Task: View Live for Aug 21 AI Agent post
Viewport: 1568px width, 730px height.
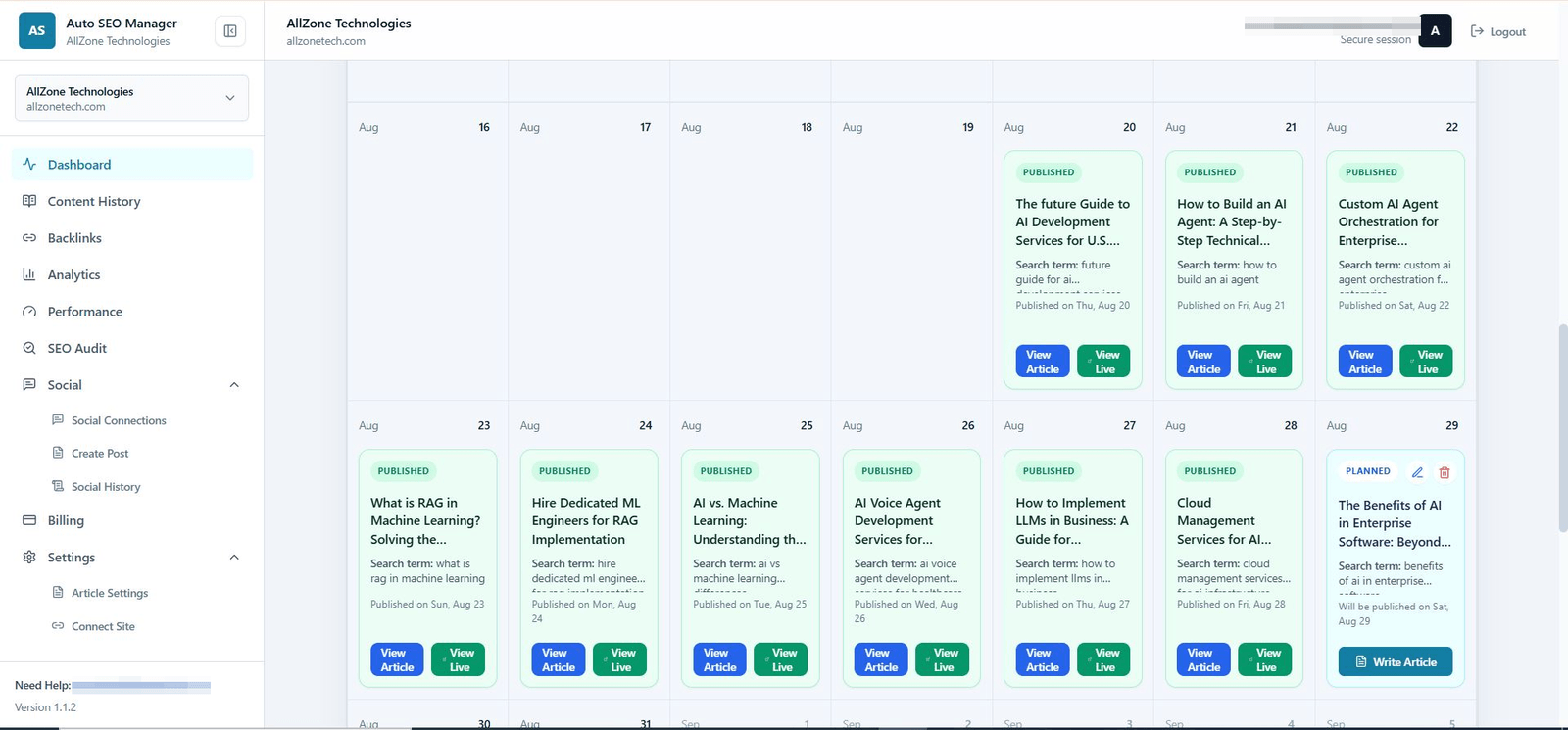Action: [1265, 362]
